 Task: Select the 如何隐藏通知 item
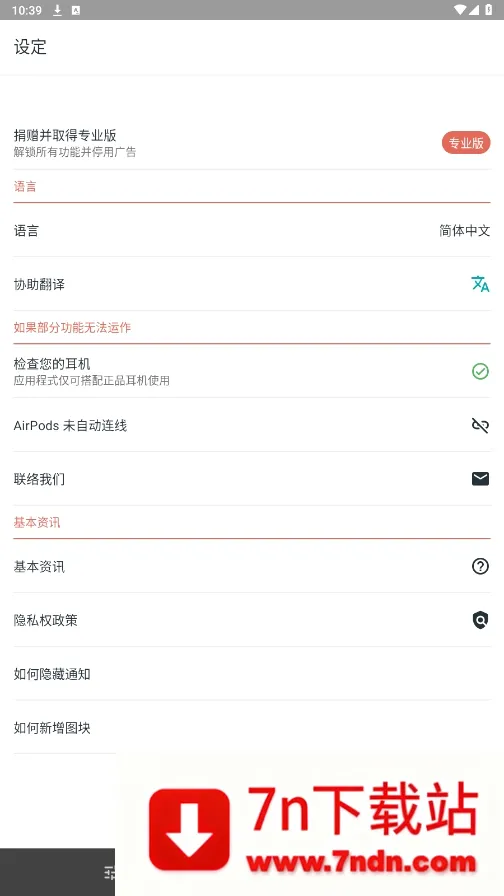point(252,674)
